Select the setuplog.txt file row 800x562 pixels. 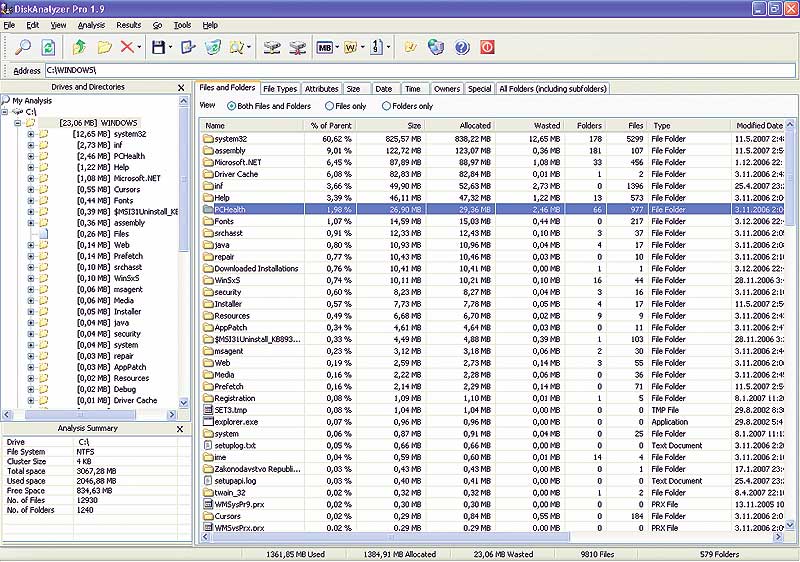[x=493, y=446]
